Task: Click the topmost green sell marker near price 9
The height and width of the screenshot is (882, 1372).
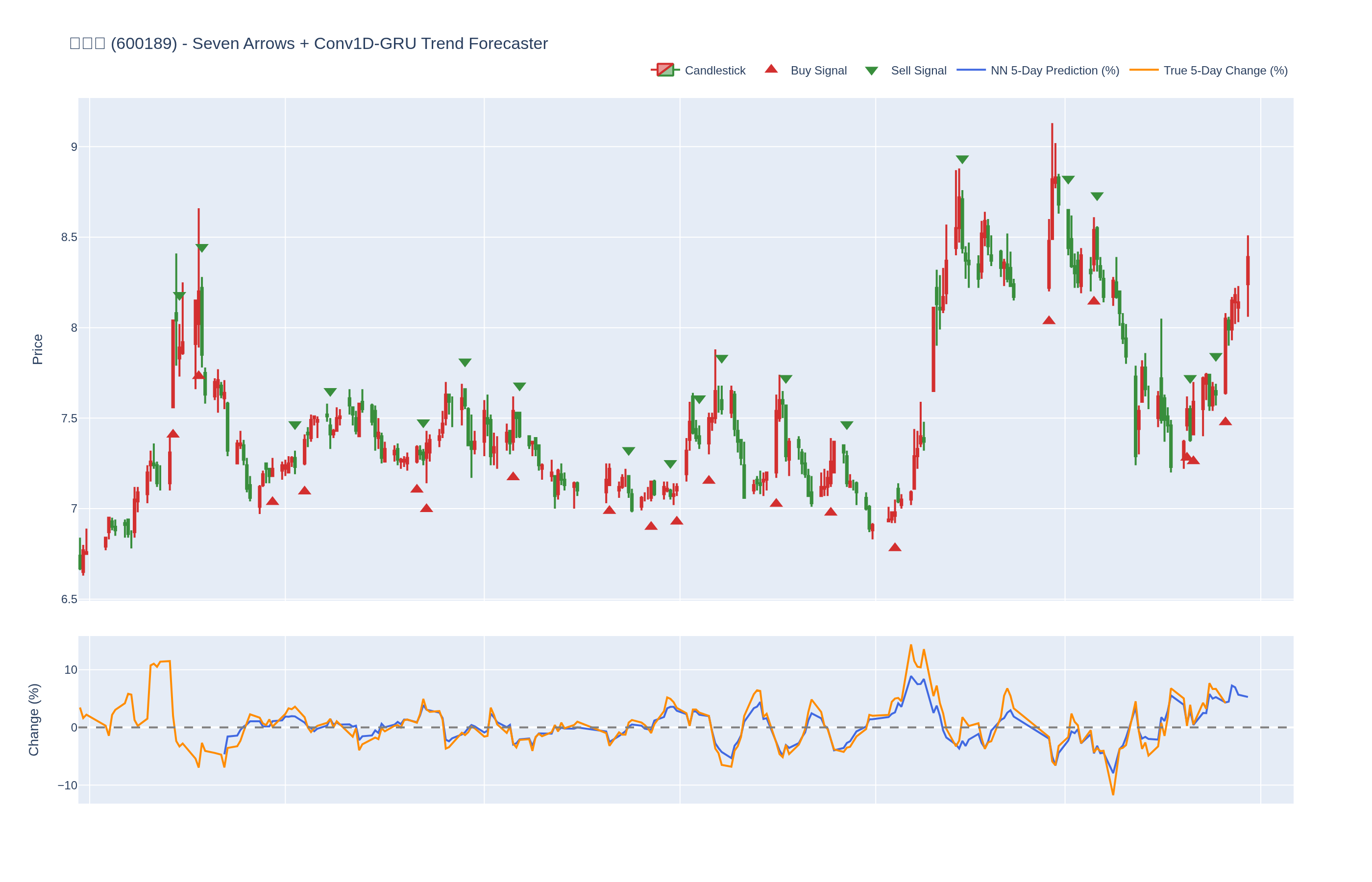Action: coord(962,159)
